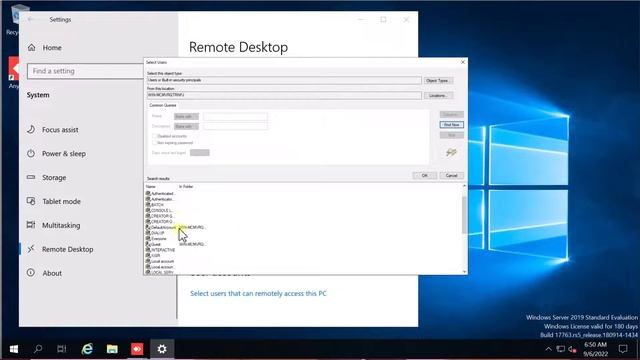This screenshot has height=360, width=640.
Task: Open the Description 'Starts with' dropdown
Action: click(x=186, y=127)
